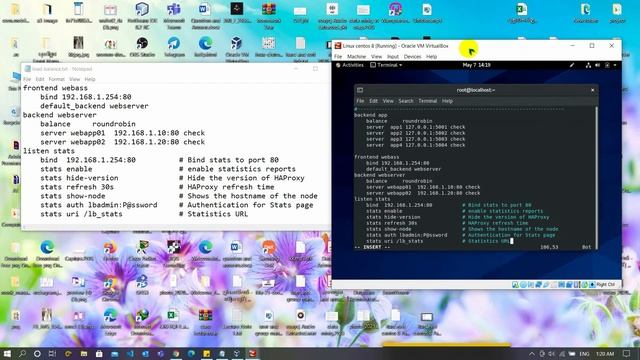The image size is (640, 360).
Task: Open Devices menu in VirtualBox window
Action: coord(412,56)
